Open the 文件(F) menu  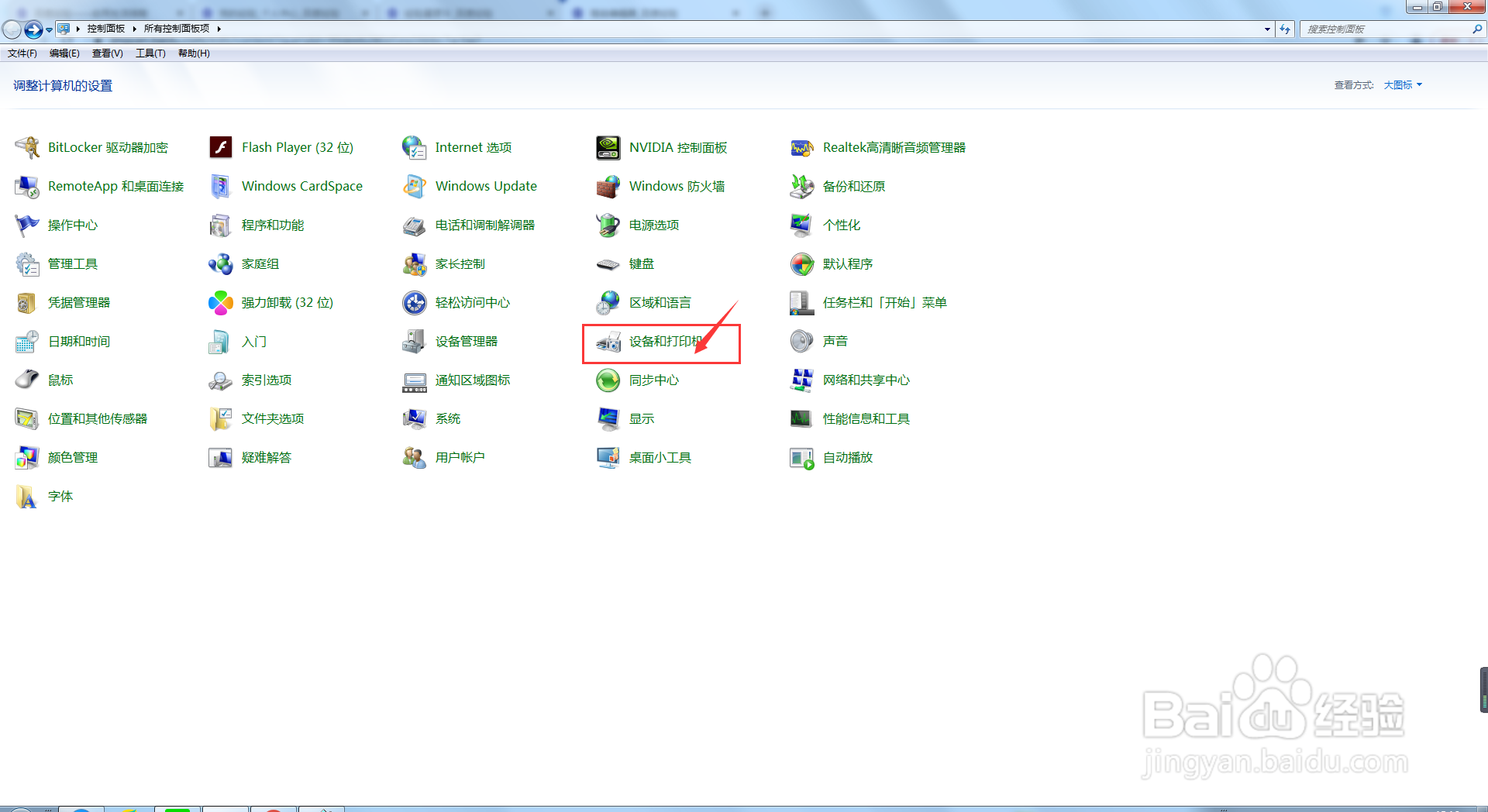pos(22,53)
